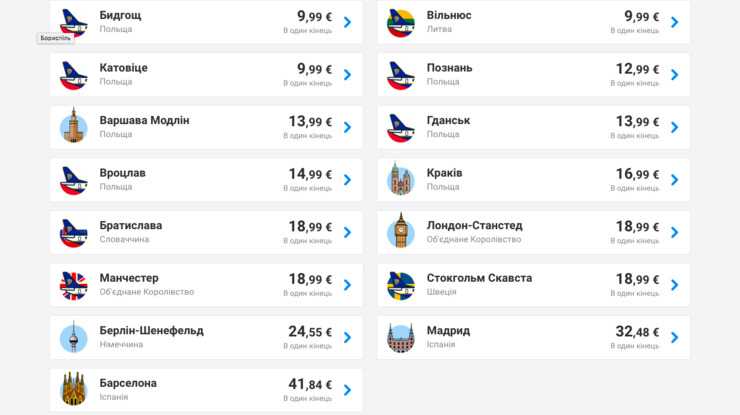The height and width of the screenshot is (415, 740).
Task: Open the Братислава destination link
Action: [130, 226]
